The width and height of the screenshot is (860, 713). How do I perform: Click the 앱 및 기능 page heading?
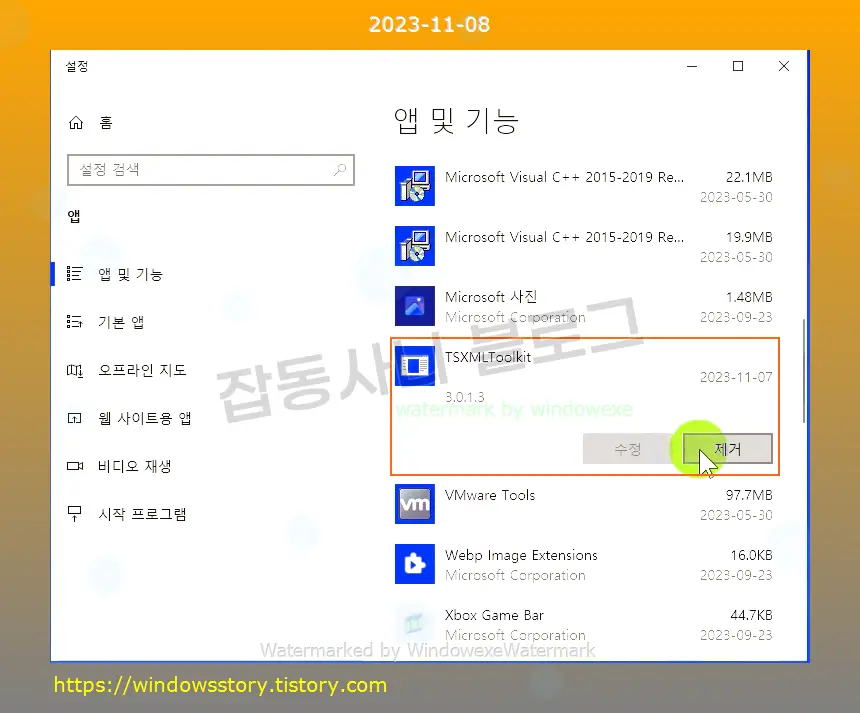[x=456, y=121]
